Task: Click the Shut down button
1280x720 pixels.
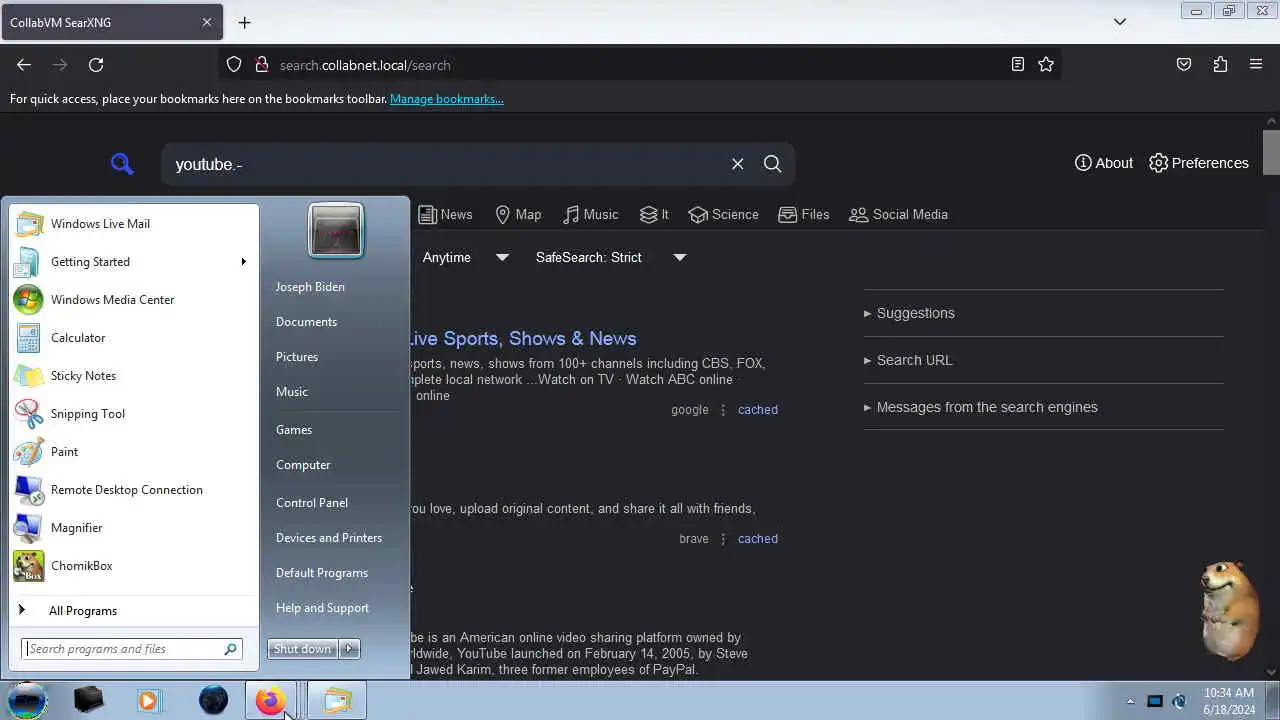Action: pos(303,649)
